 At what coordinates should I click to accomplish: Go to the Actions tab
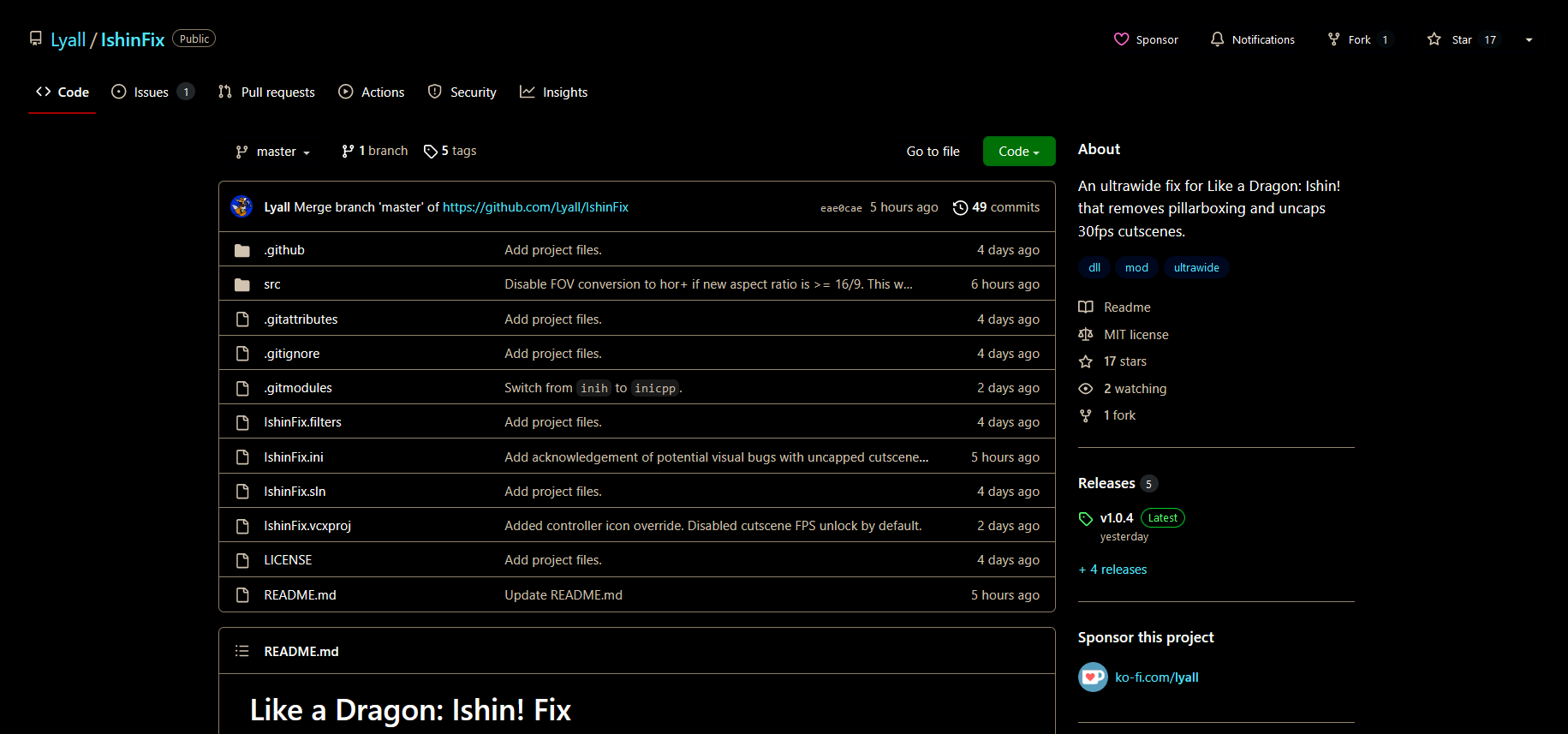click(x=371, y=92)
